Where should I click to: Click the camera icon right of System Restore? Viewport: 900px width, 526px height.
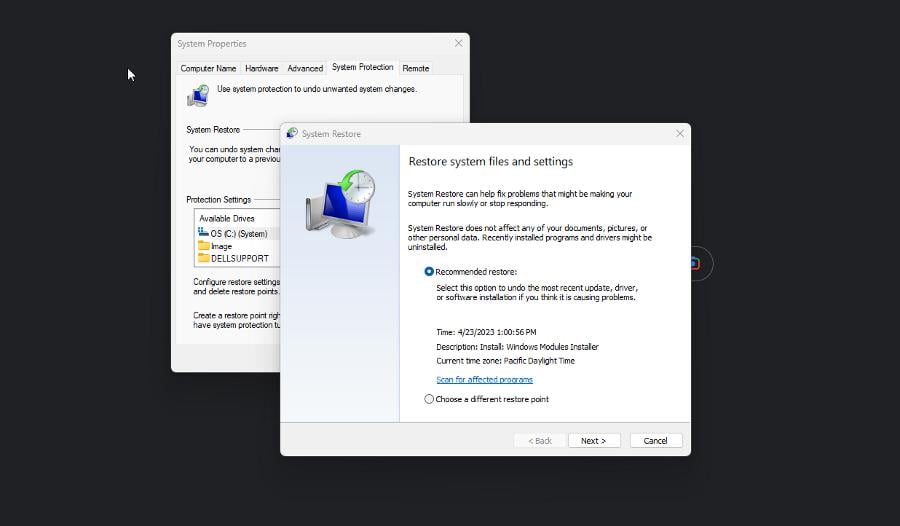point(695,263)
